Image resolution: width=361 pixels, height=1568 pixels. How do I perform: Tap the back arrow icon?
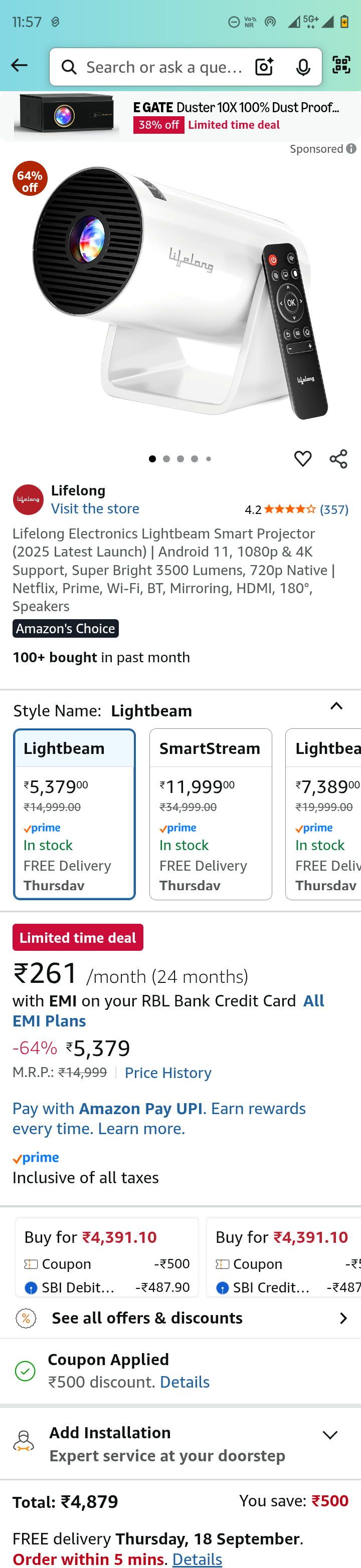(20, 66)
